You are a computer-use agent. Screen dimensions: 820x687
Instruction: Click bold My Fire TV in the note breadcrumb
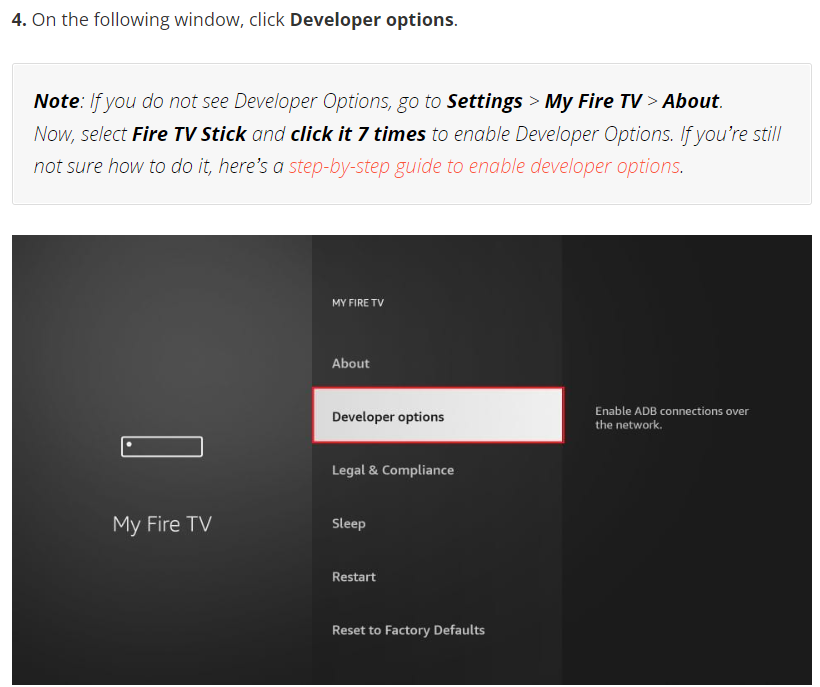pos(593,101)
